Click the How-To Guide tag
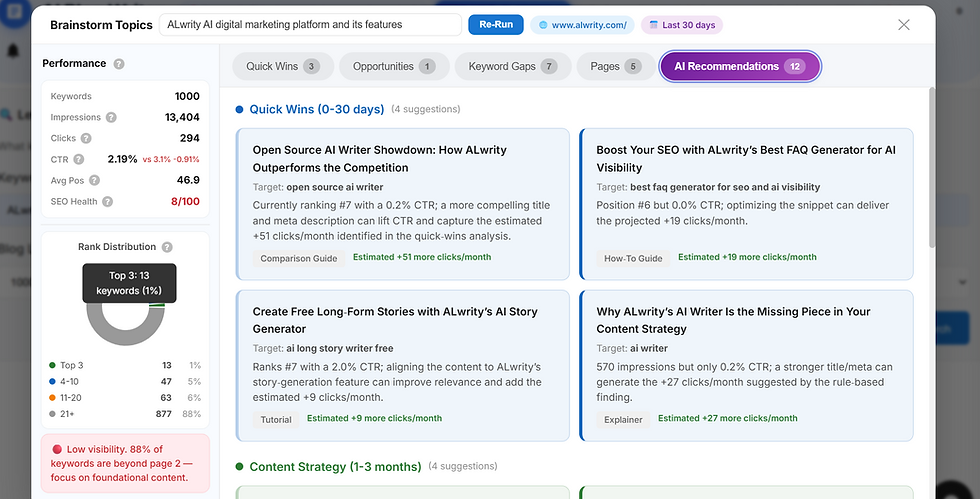This screenshot has height=499, width=980. 633,258
